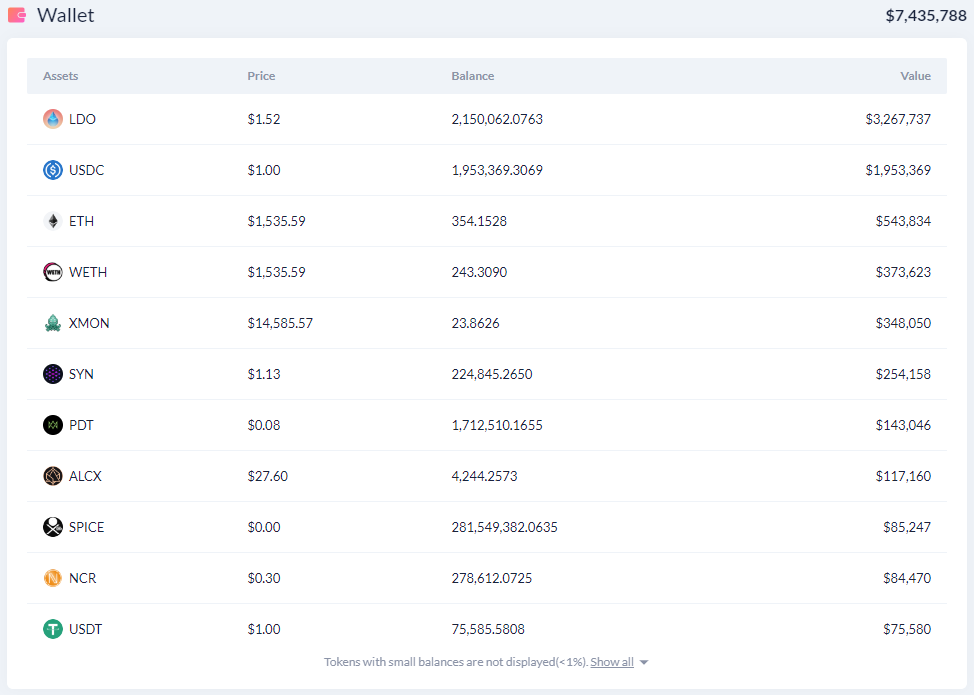Click the ETH asset name

pos(81,220)
